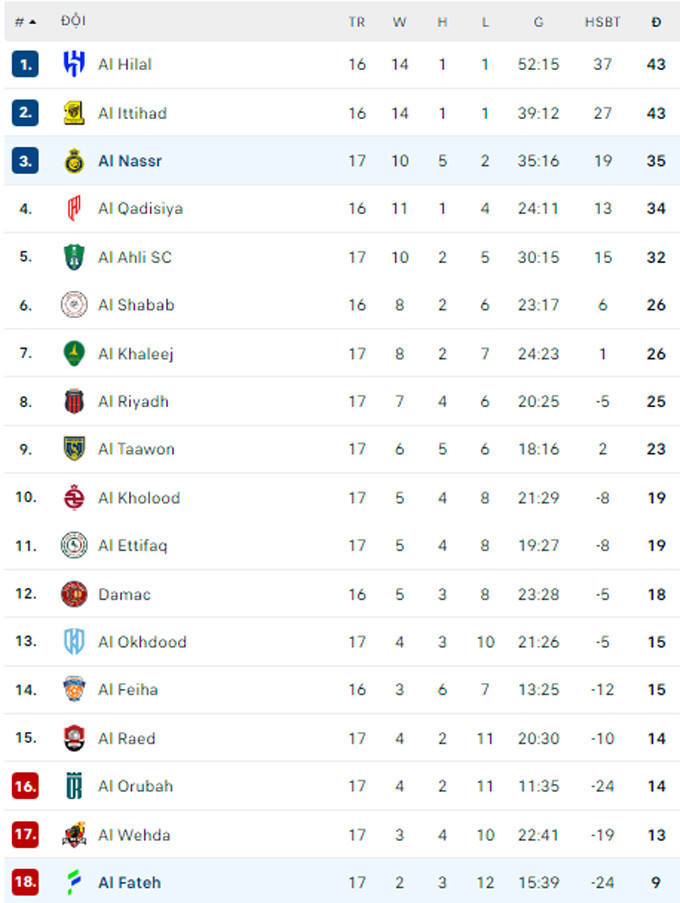Click the red rank 16 badge

point(25,786)
